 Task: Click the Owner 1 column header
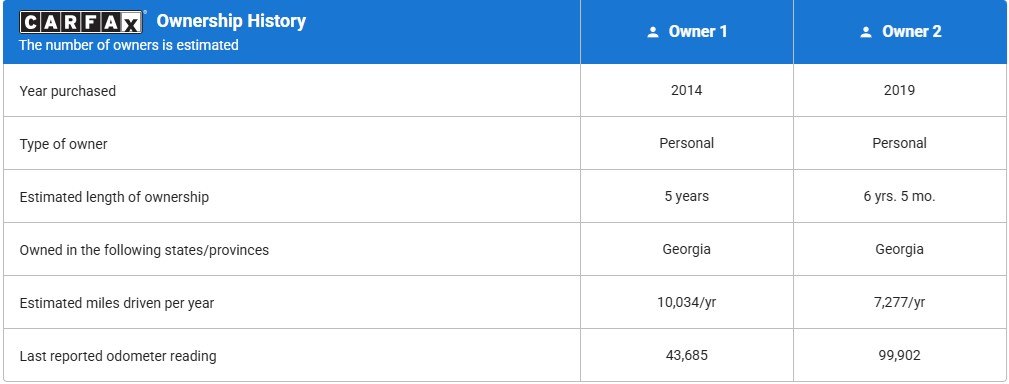pos(687,32)
